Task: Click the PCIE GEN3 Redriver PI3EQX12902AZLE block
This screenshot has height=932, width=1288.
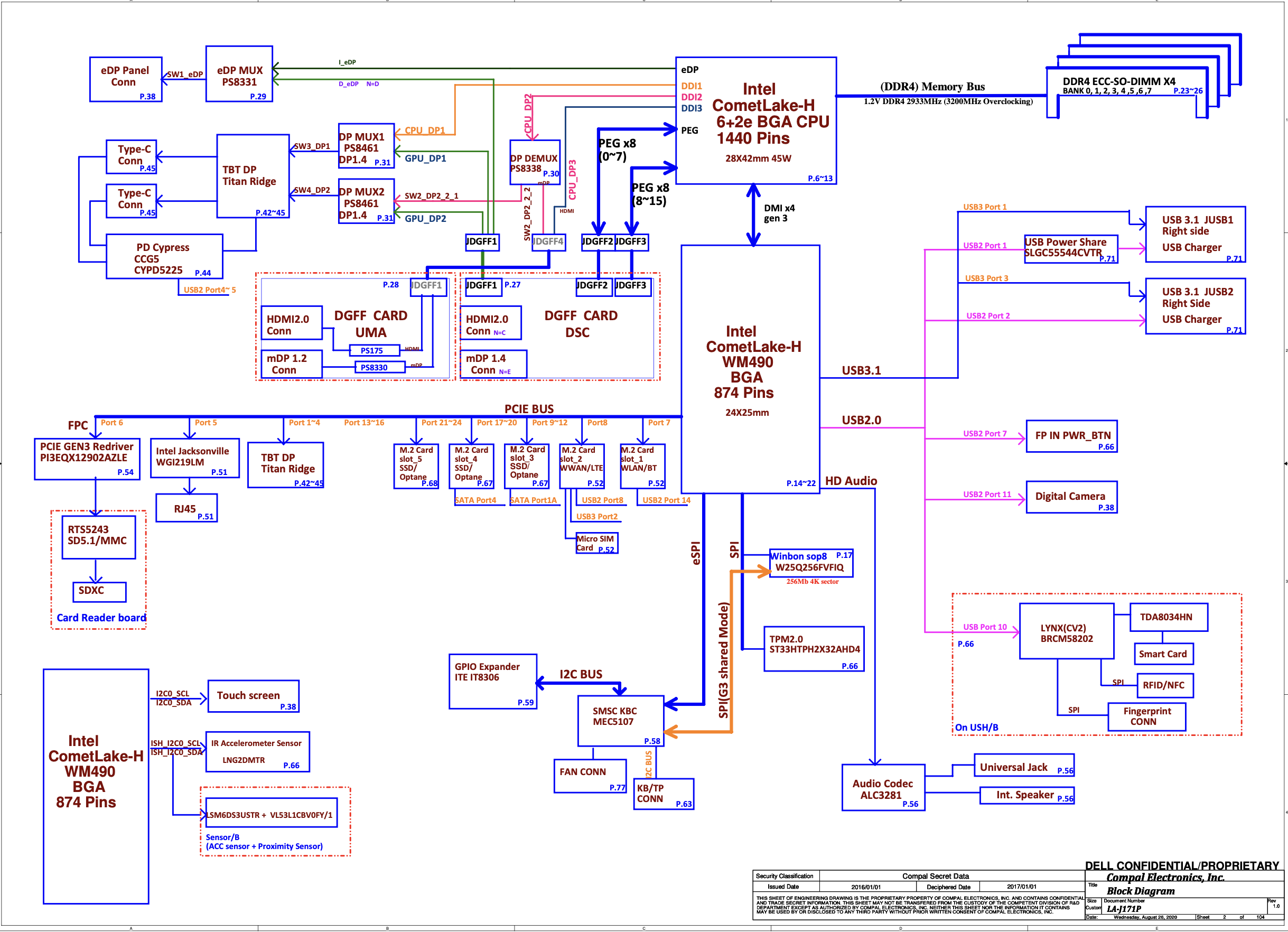Action: coord(87,459)
